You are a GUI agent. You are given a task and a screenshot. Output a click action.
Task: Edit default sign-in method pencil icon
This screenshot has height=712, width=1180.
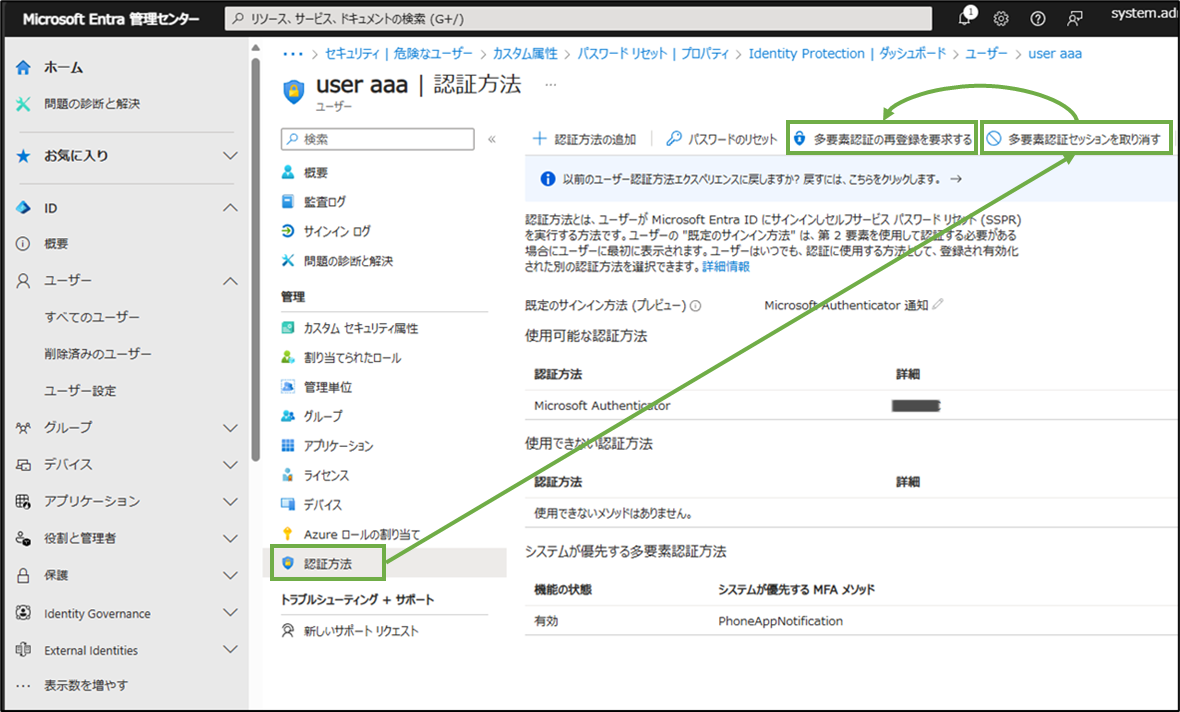tap(938, 304)
